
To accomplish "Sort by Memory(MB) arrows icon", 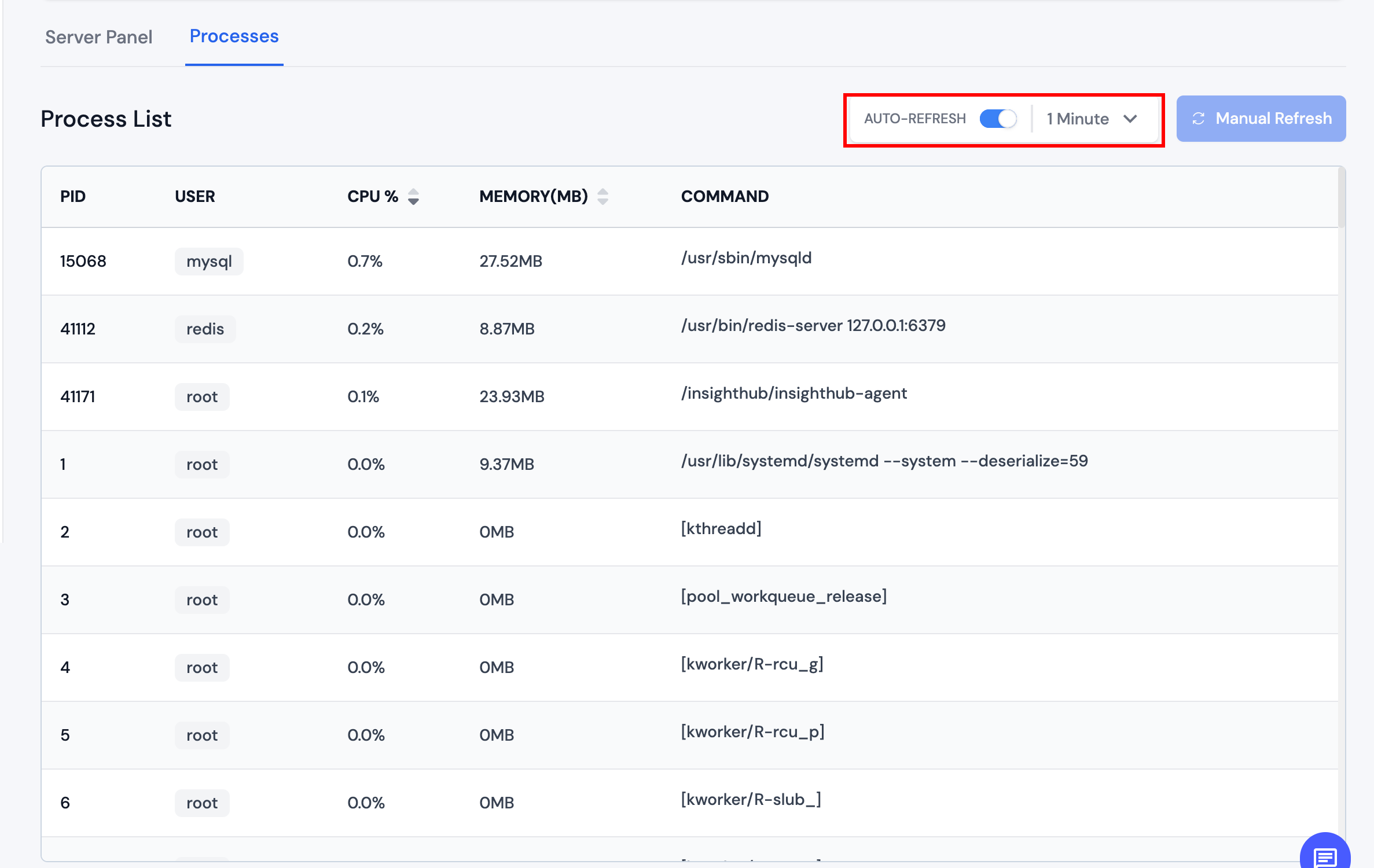I will [x=602, y=197].
